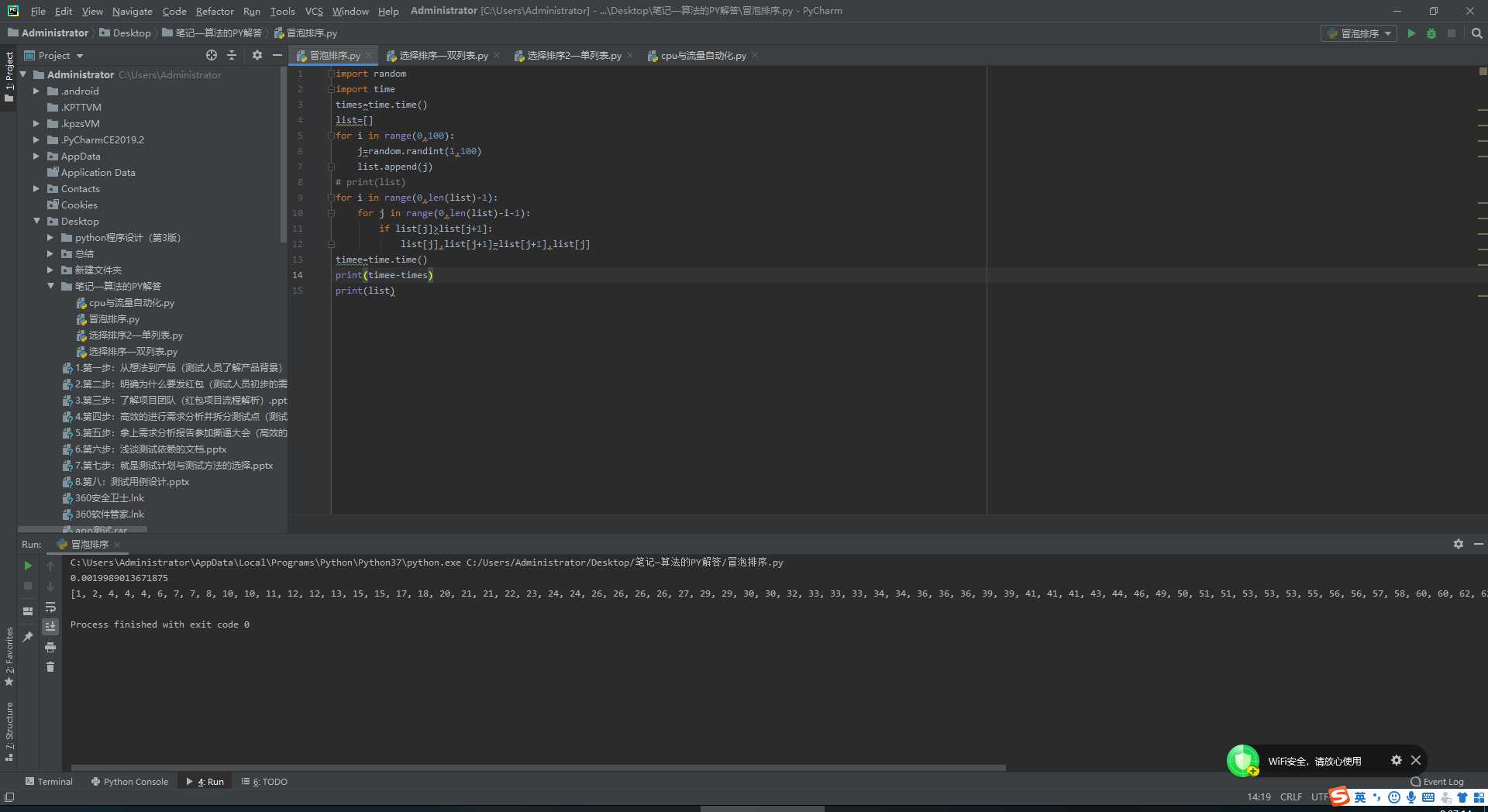Expand the Contacts folder
Viewport: 1488px width, 812px height.
36,188
